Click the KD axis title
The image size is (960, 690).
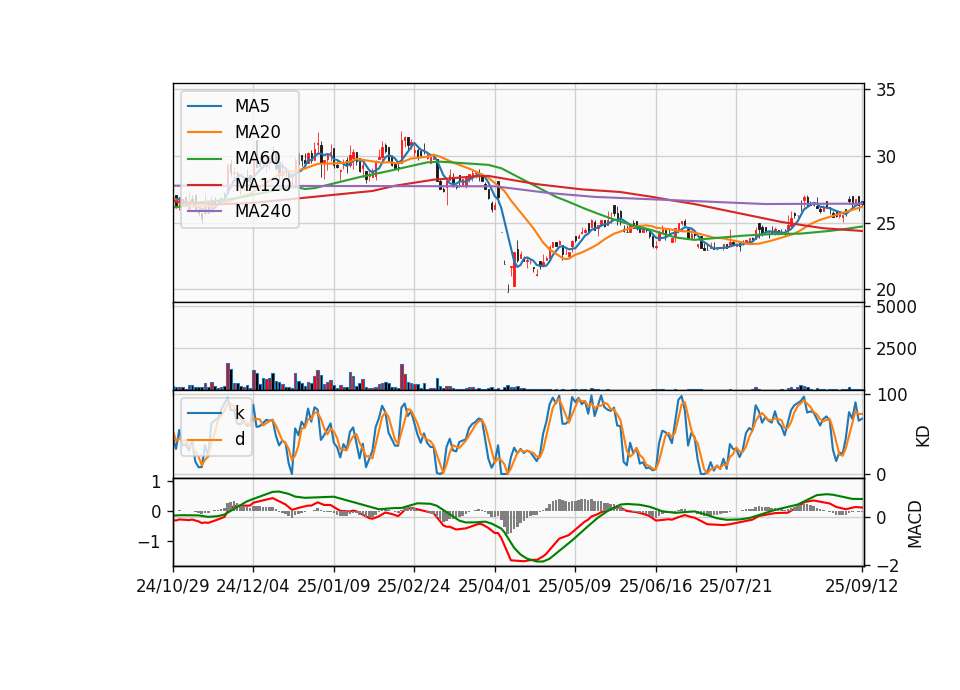[x=923, y=436]
